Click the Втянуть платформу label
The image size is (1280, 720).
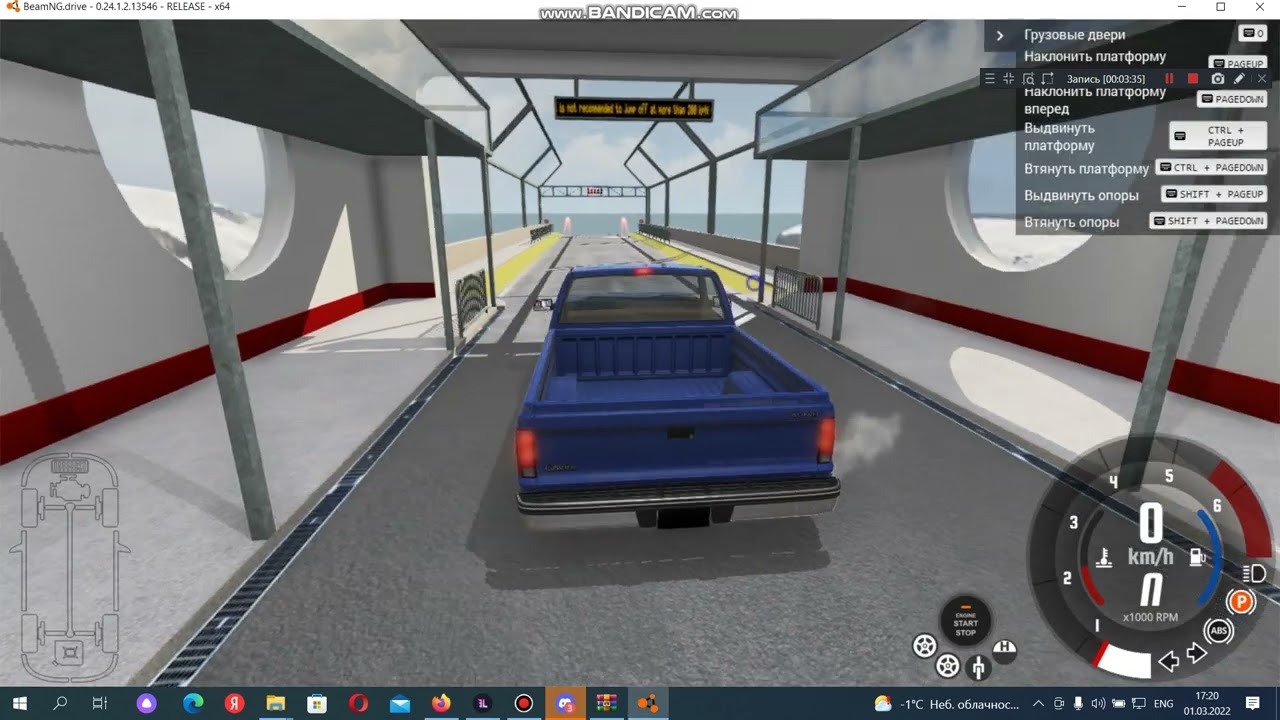click(x=1086, y=169)
